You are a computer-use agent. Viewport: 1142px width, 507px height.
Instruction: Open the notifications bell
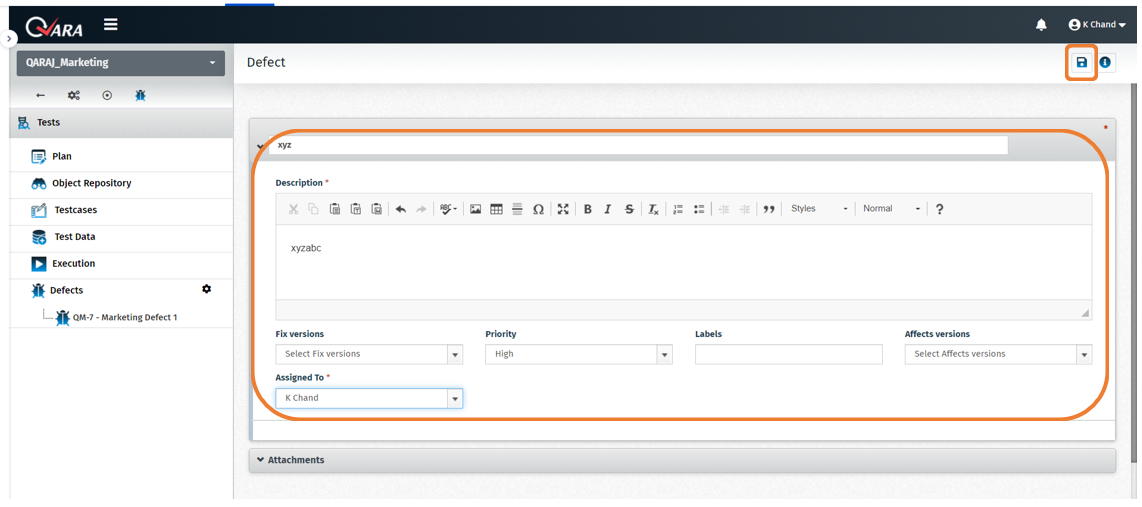coord(1041,25)
